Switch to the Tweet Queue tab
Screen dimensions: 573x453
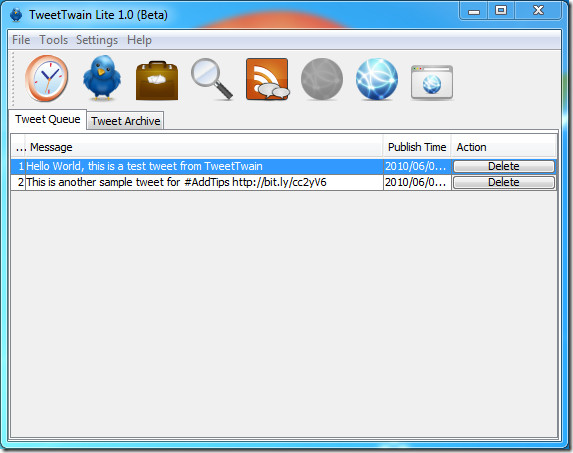point(48,119)
